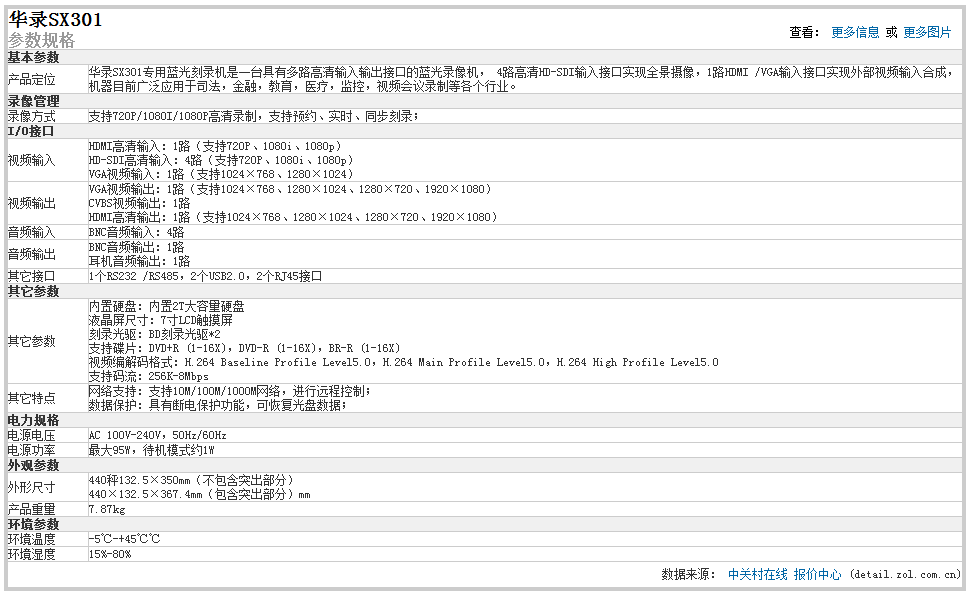Click the 查看 label
The height and width of the screenshot is (595, 972).
[804, 32]
